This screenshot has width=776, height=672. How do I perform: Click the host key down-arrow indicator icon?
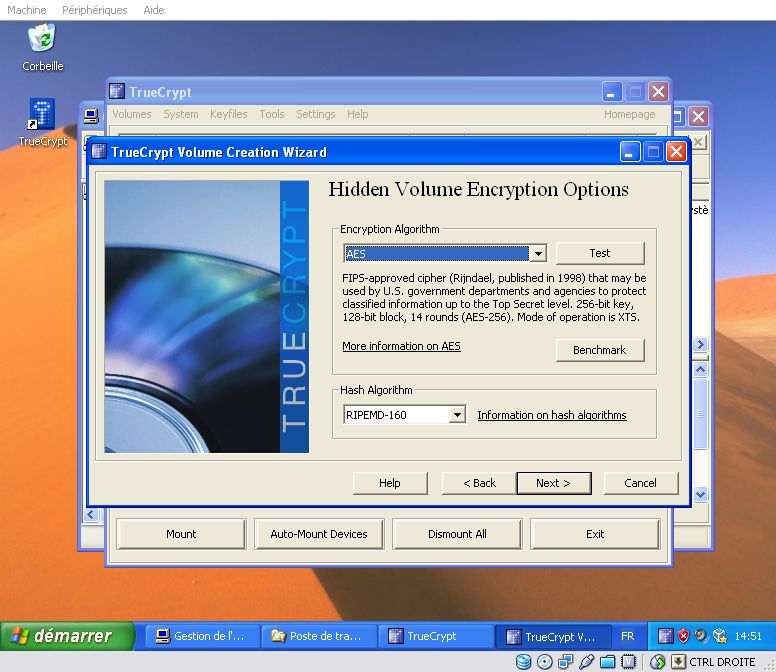coord(678,662)
